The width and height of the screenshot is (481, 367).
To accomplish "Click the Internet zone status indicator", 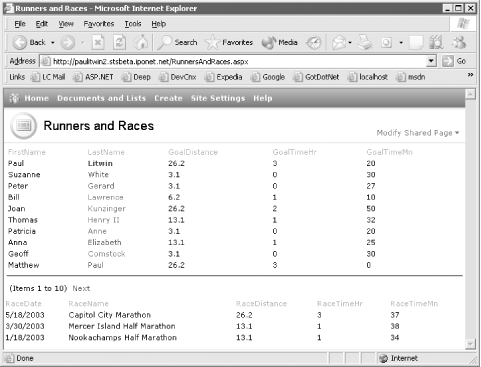I will point(398,358).
